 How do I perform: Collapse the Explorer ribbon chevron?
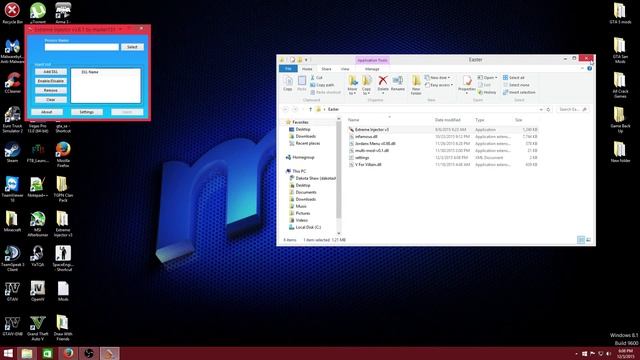pos(582,69)
